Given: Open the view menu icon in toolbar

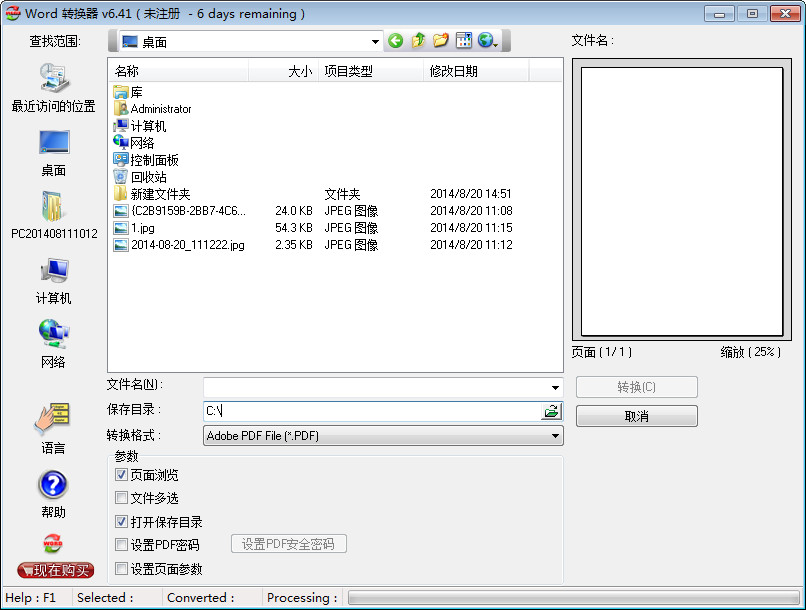Looking at the screenshot, I should click(x=463, y=41).
